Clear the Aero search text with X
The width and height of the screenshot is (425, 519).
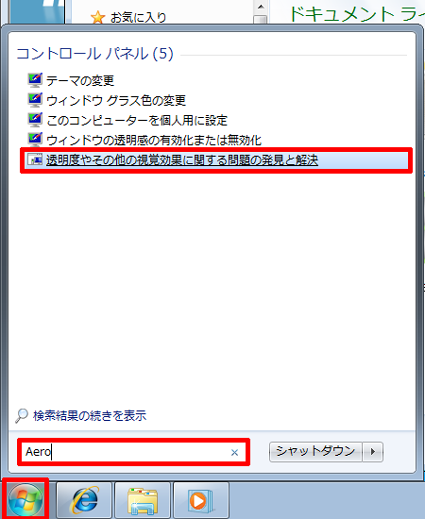[x=234, y=452]
